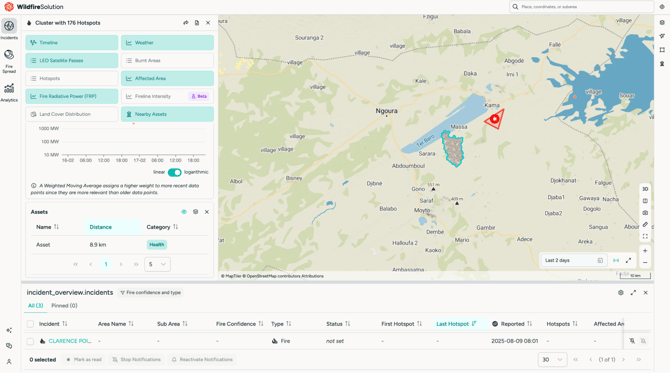Open the user account icon
Screen dimensions: 670x373
pyautogui.click(x=9, y=361)
